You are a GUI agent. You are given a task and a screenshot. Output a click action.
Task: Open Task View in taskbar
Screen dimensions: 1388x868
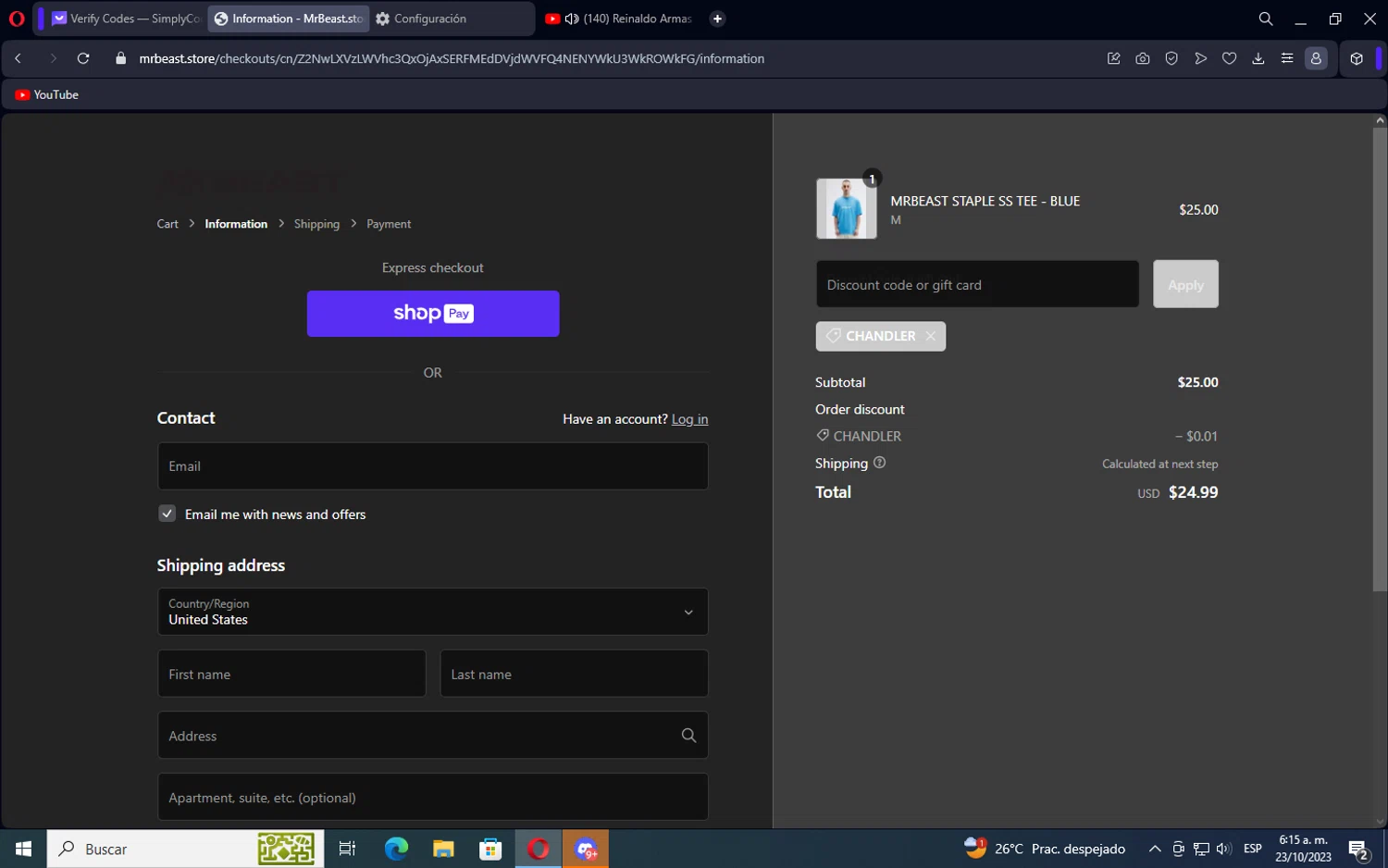pyautogui.click(x=347, y=849)
